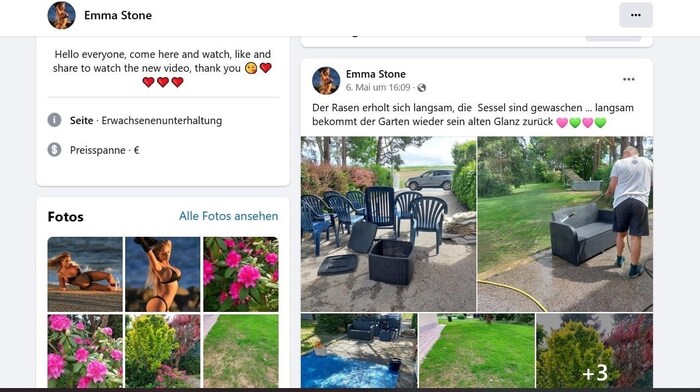Open Emma Stone's name on the post
The height and width of the screenshot is (392, 700).
(x=376, y=74)
